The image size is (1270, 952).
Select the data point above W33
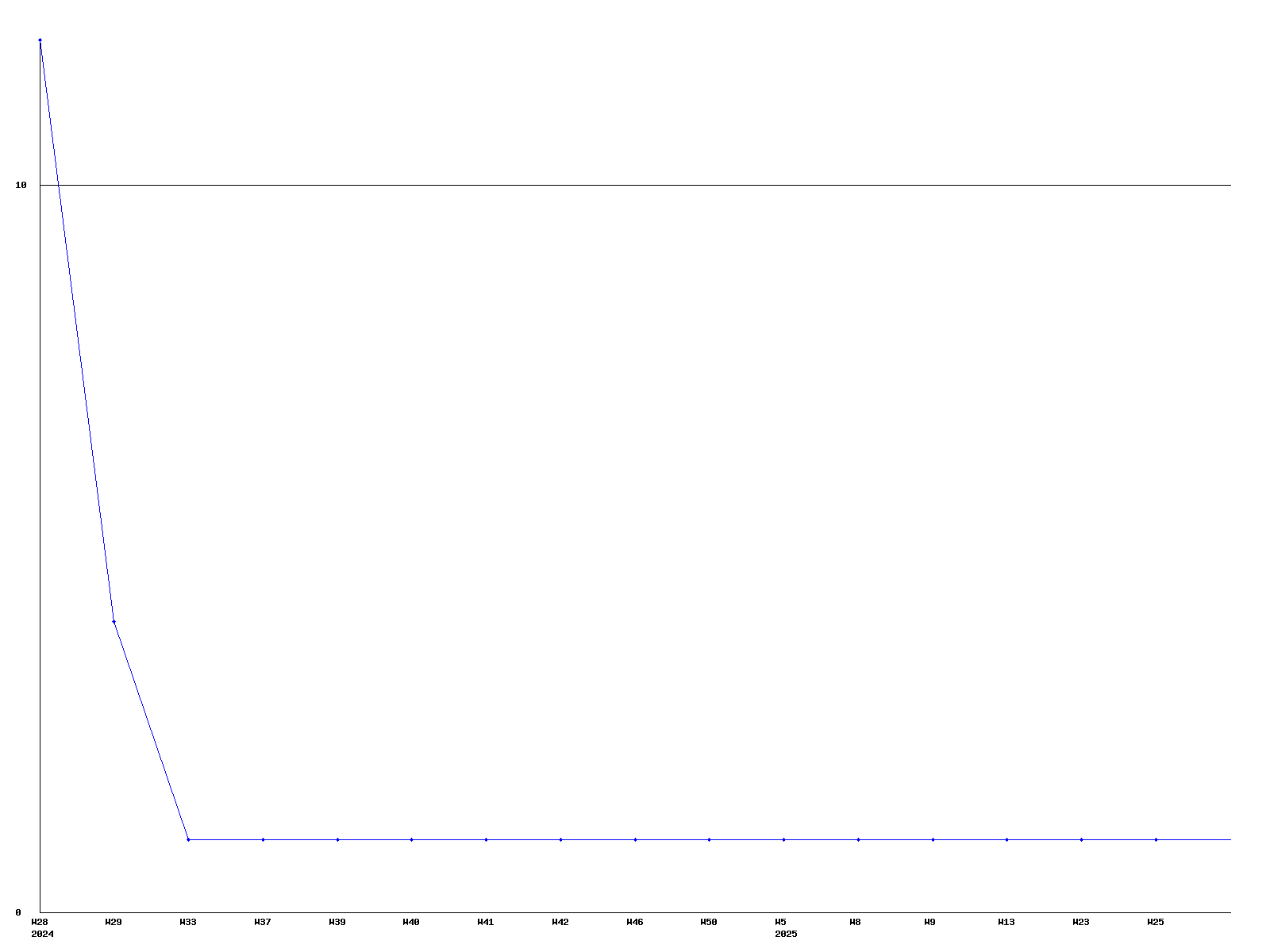tap(188, 839)
